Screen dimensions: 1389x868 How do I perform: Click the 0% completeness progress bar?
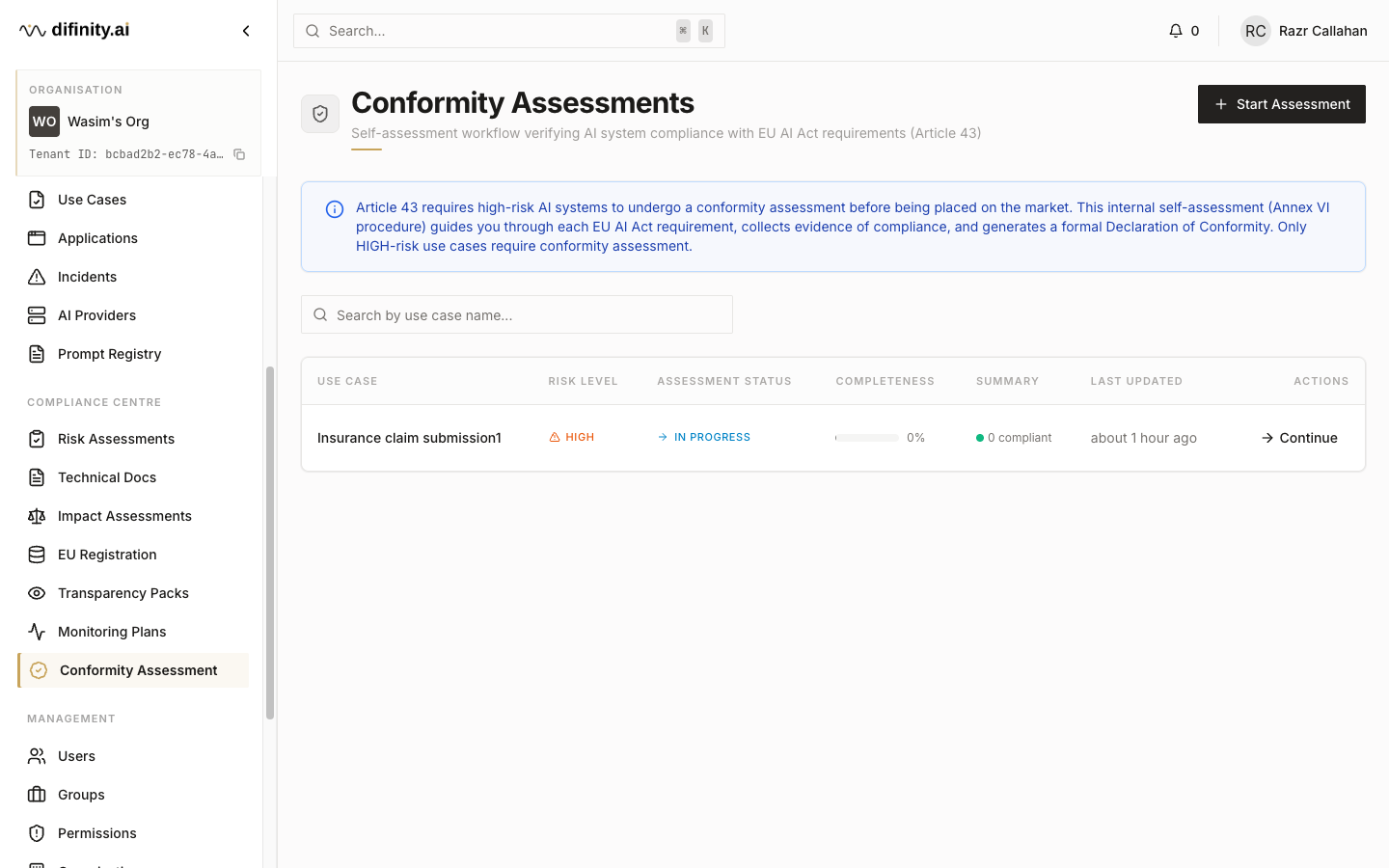[867, 438]
